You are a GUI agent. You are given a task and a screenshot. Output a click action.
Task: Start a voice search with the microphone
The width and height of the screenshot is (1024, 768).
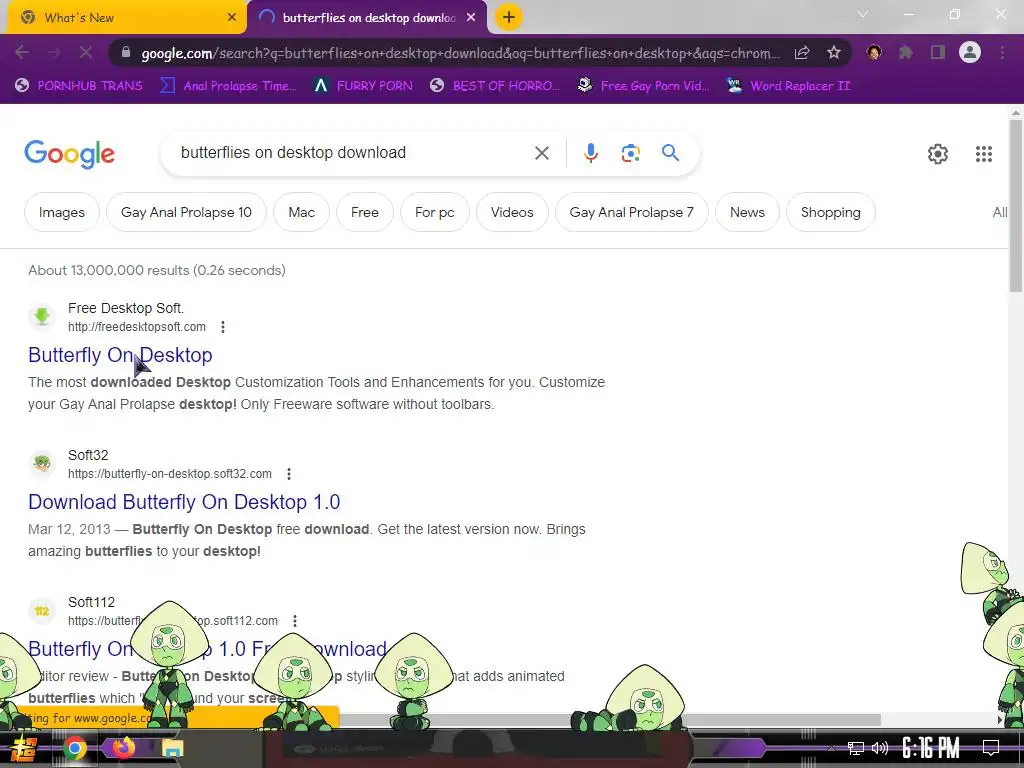click(590, 153)
